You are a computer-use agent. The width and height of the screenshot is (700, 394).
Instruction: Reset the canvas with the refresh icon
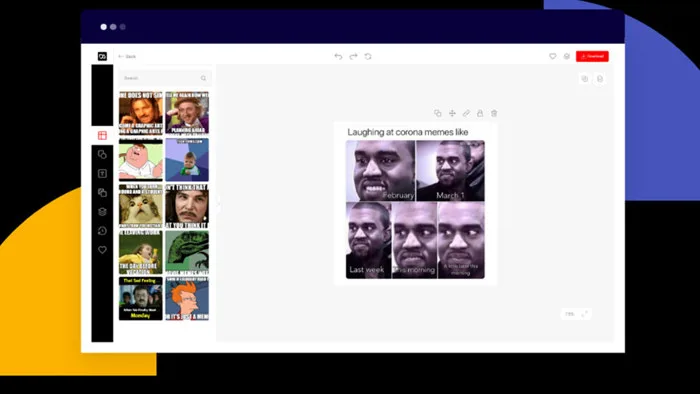coord(368,56)
